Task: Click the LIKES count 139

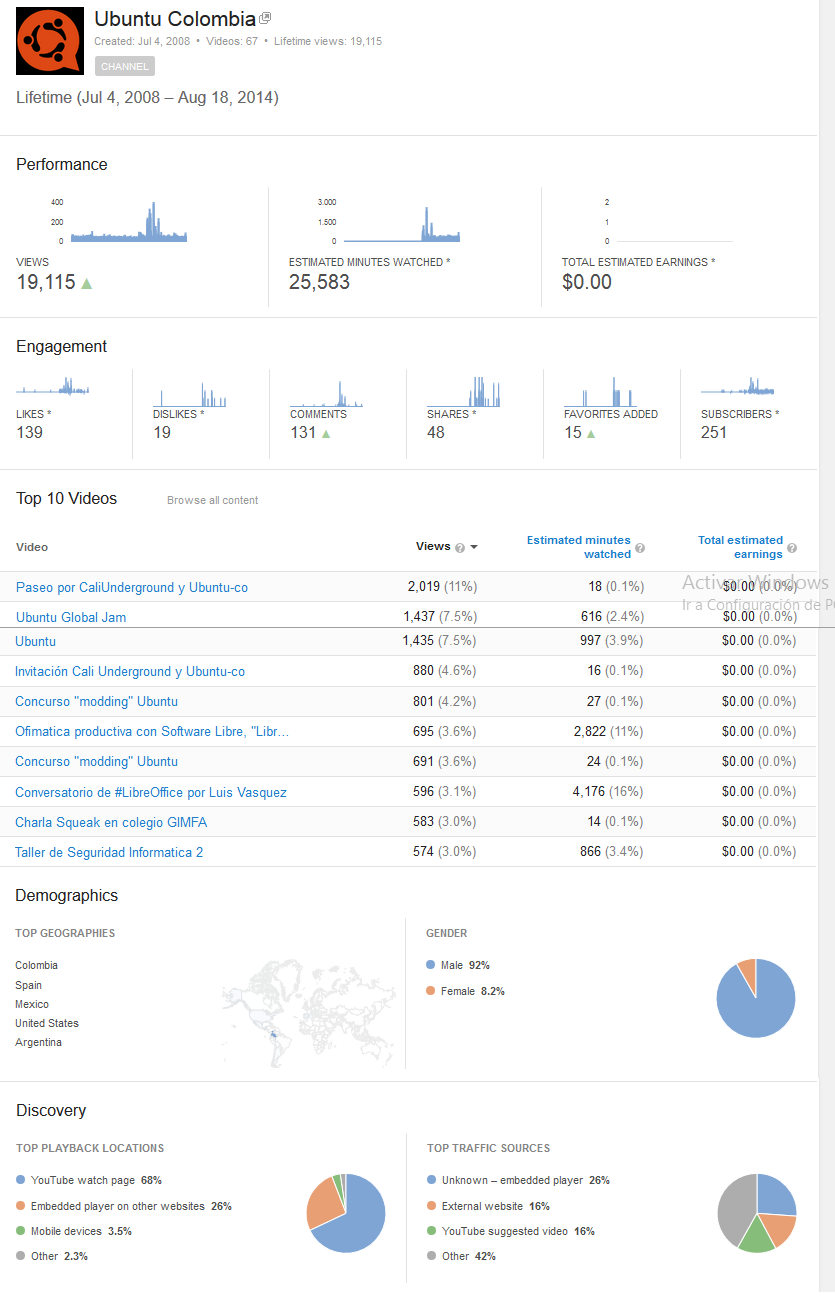Action: [30, 432]
